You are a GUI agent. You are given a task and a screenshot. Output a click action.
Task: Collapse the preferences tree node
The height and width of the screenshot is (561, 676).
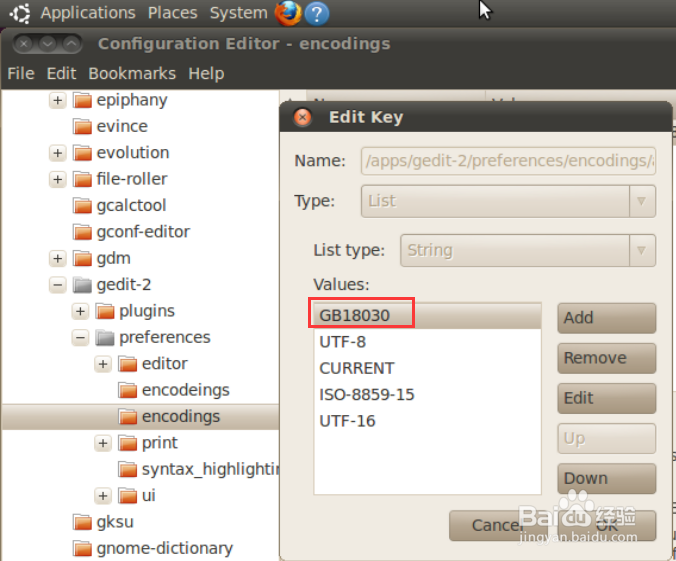80,338
